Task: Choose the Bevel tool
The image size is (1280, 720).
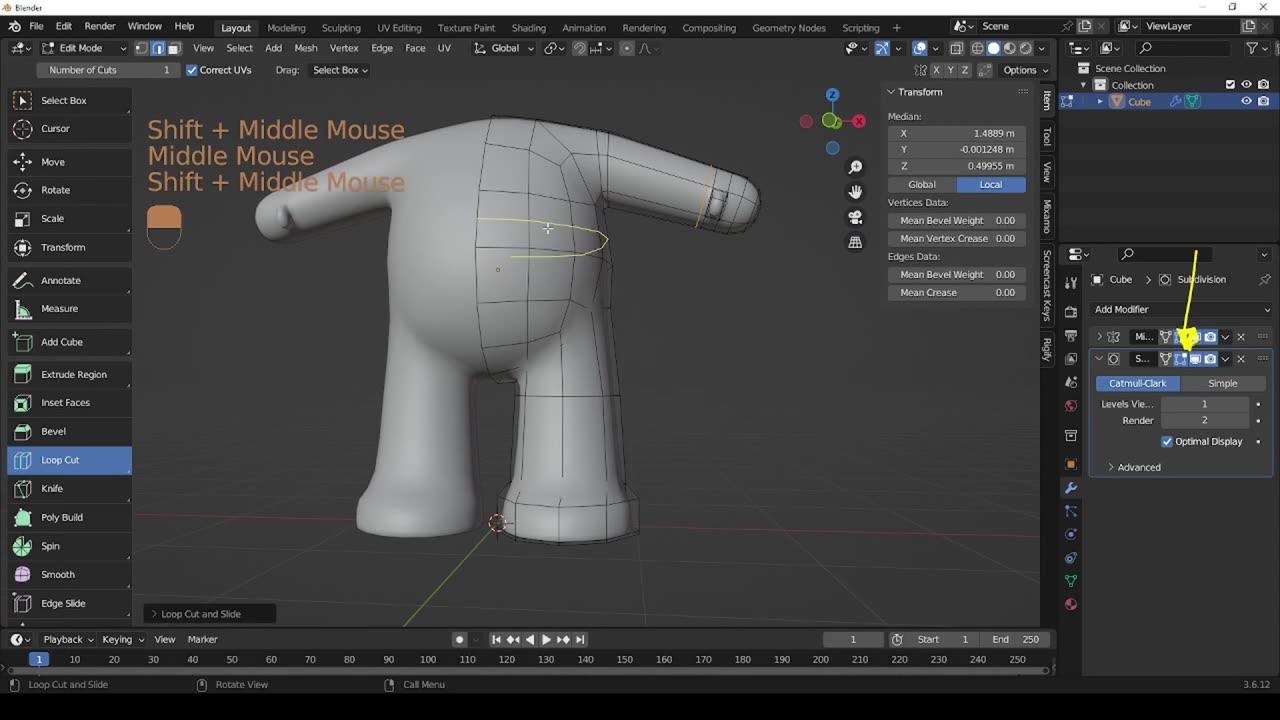Action: coord(69,431)
